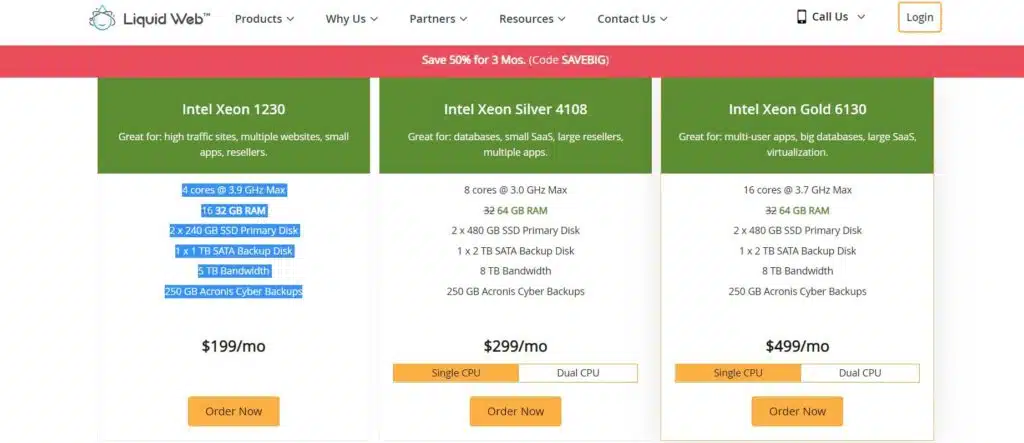Open the Resources menu
1024x443 pixels.
pos(561,19)
